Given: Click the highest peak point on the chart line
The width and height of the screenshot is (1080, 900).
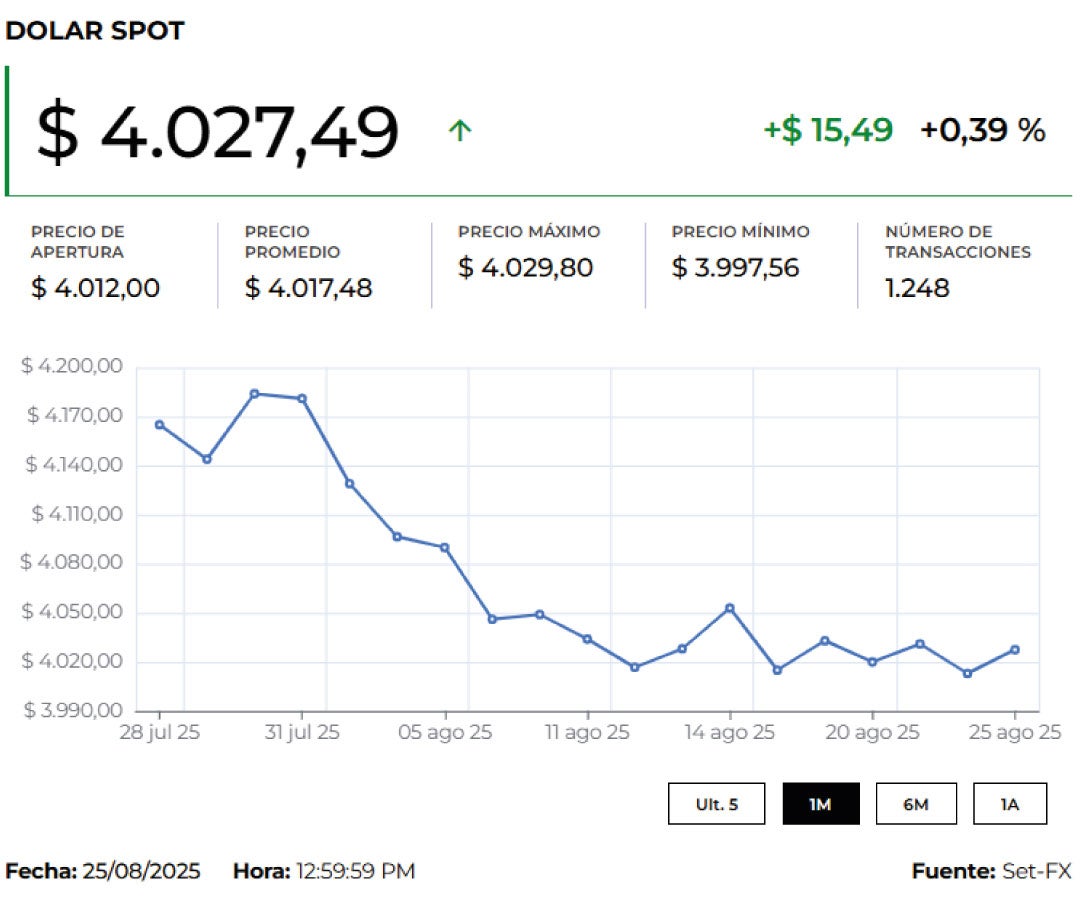Looking at the screenshot, I should [x=254, y=394].
